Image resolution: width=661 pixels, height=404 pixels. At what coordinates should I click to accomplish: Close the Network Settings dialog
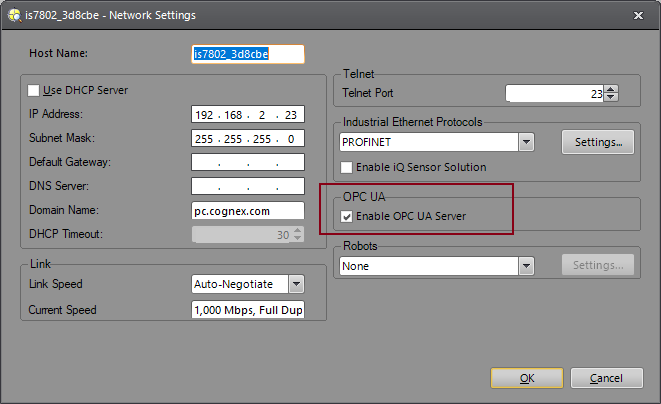click(638, 15)
